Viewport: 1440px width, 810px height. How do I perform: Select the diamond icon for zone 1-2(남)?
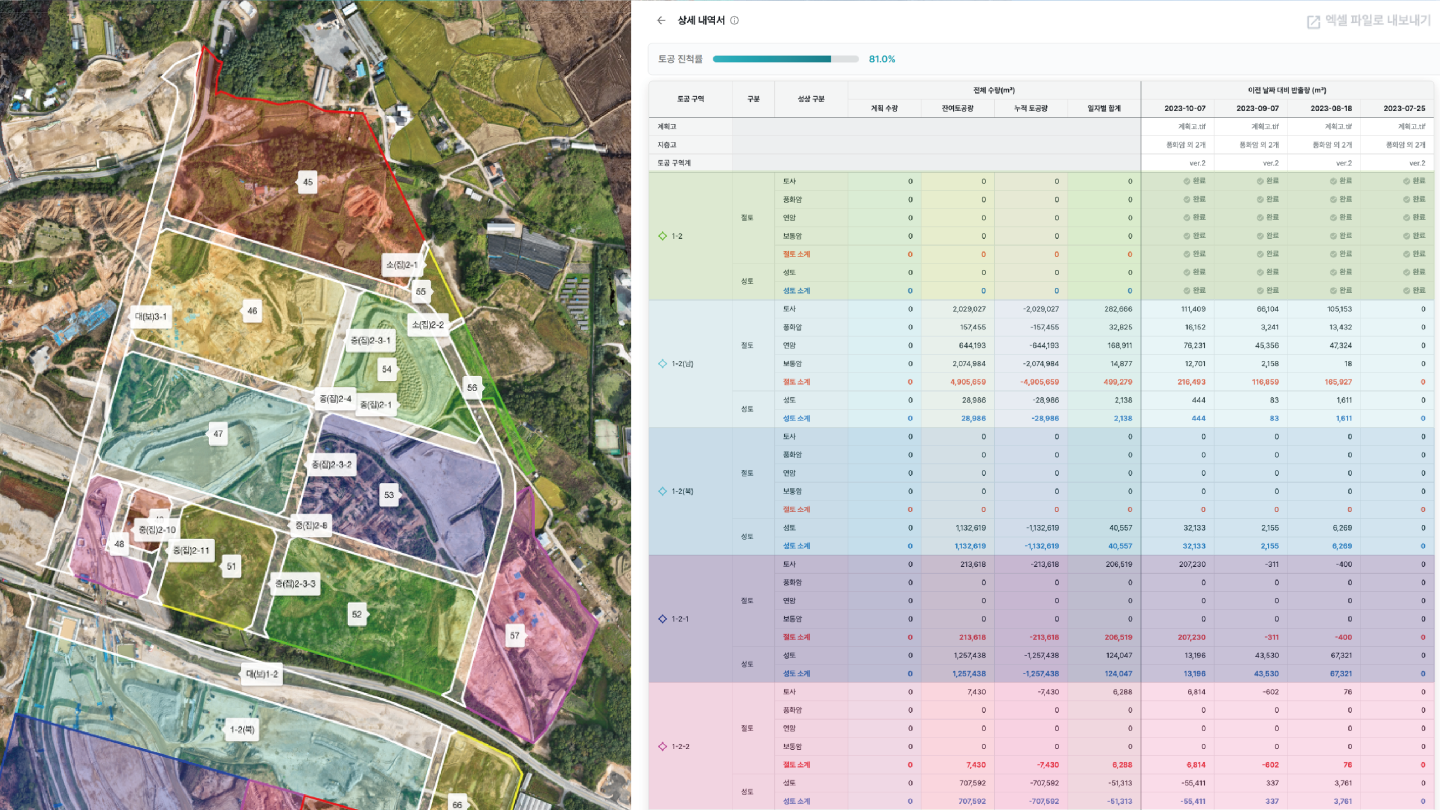662,364
